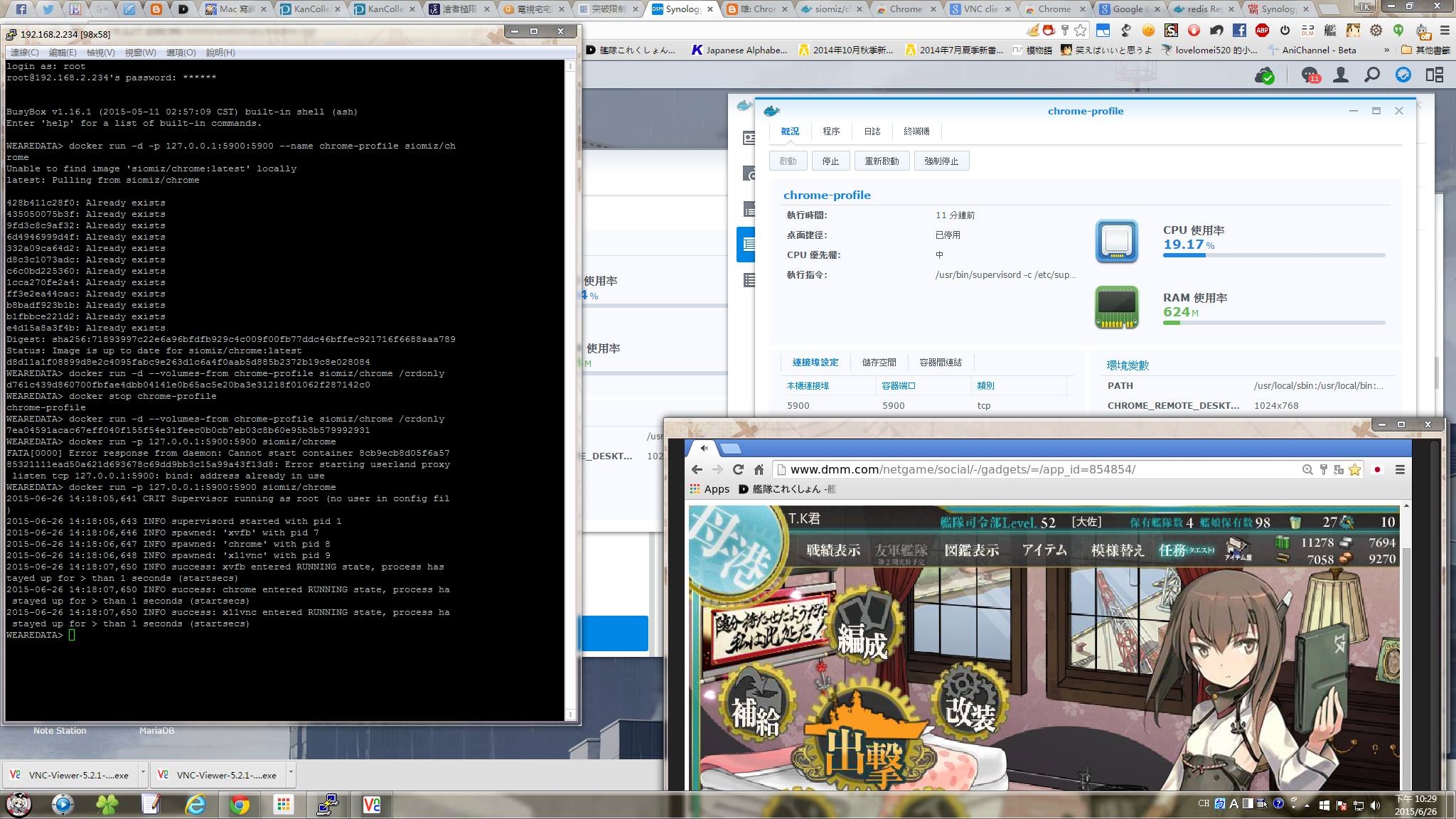Click the VNC Viewer taskbar icon
The image size is (1456, 819).
click(372, 805)
